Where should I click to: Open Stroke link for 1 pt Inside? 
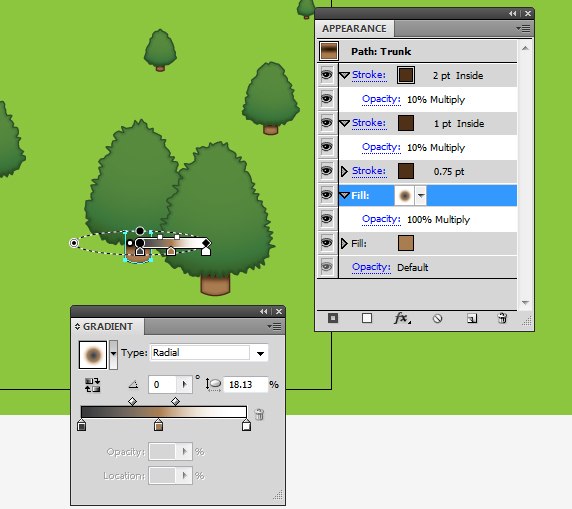tap(369, 123)
